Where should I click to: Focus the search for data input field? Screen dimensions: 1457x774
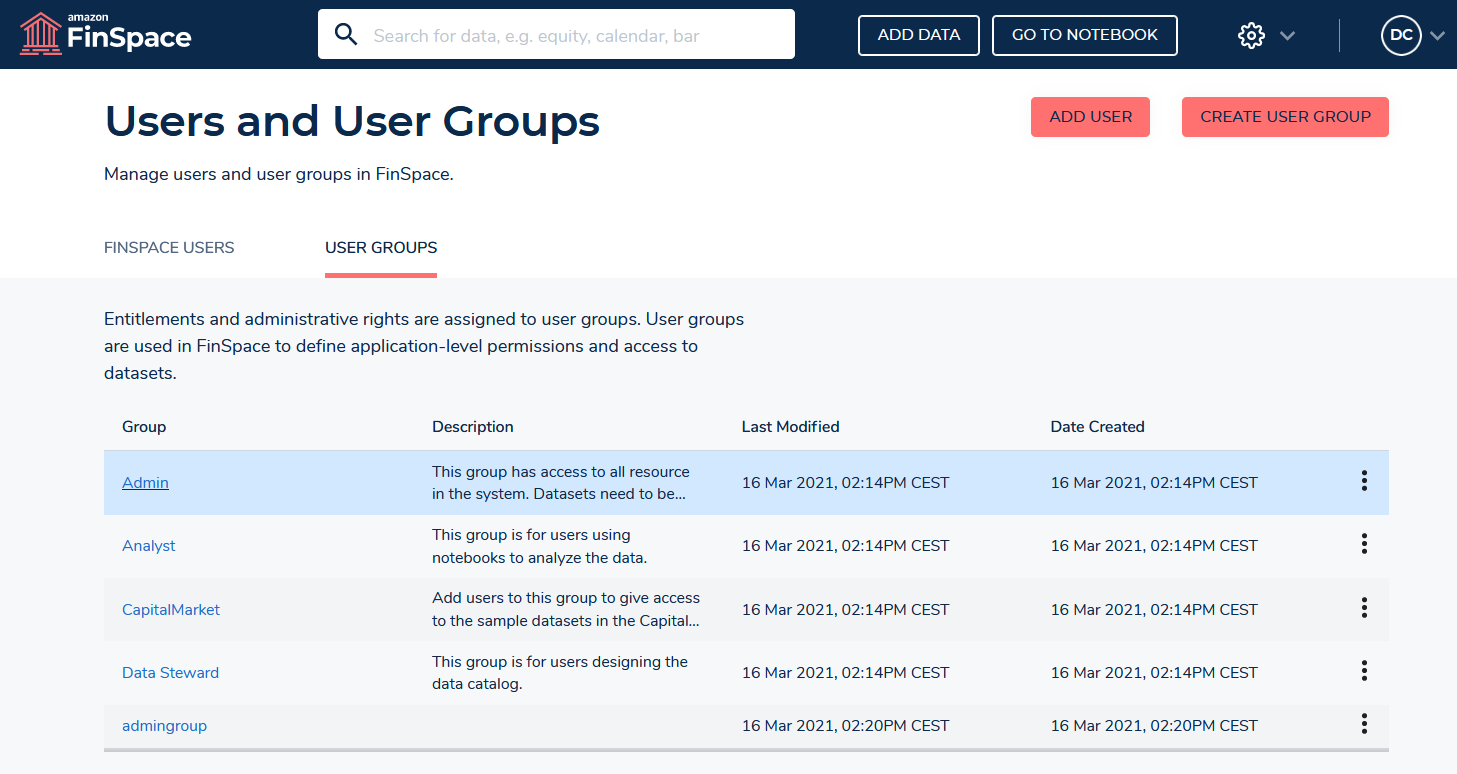pyautogui.click(x=556, y=35)
